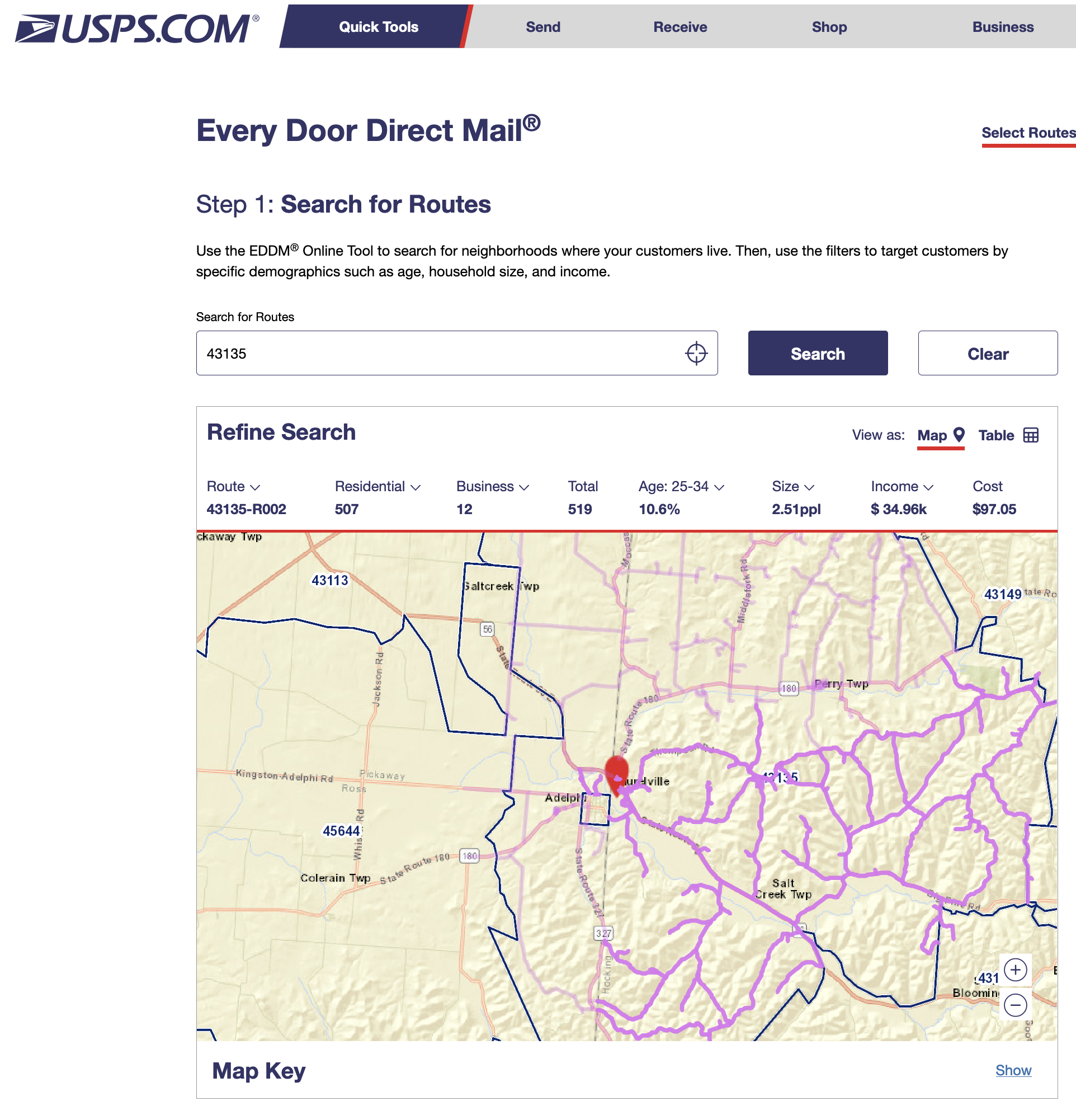This screenshot has height=1120, width=1076.
Task: Expand the Route sort dropdown
Action: click(233, 486)
